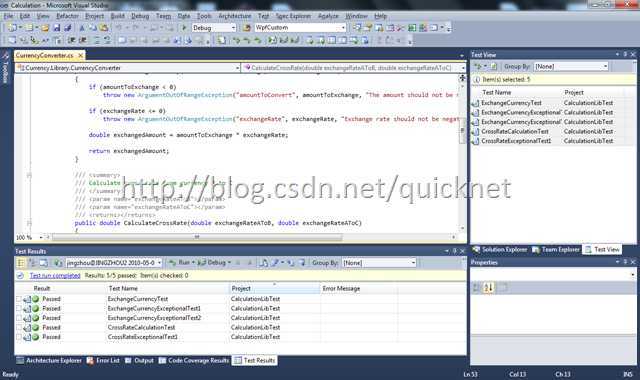Click the Test run completed link
The height and width of the screenshot is (380, 640).
coord(55,276)
